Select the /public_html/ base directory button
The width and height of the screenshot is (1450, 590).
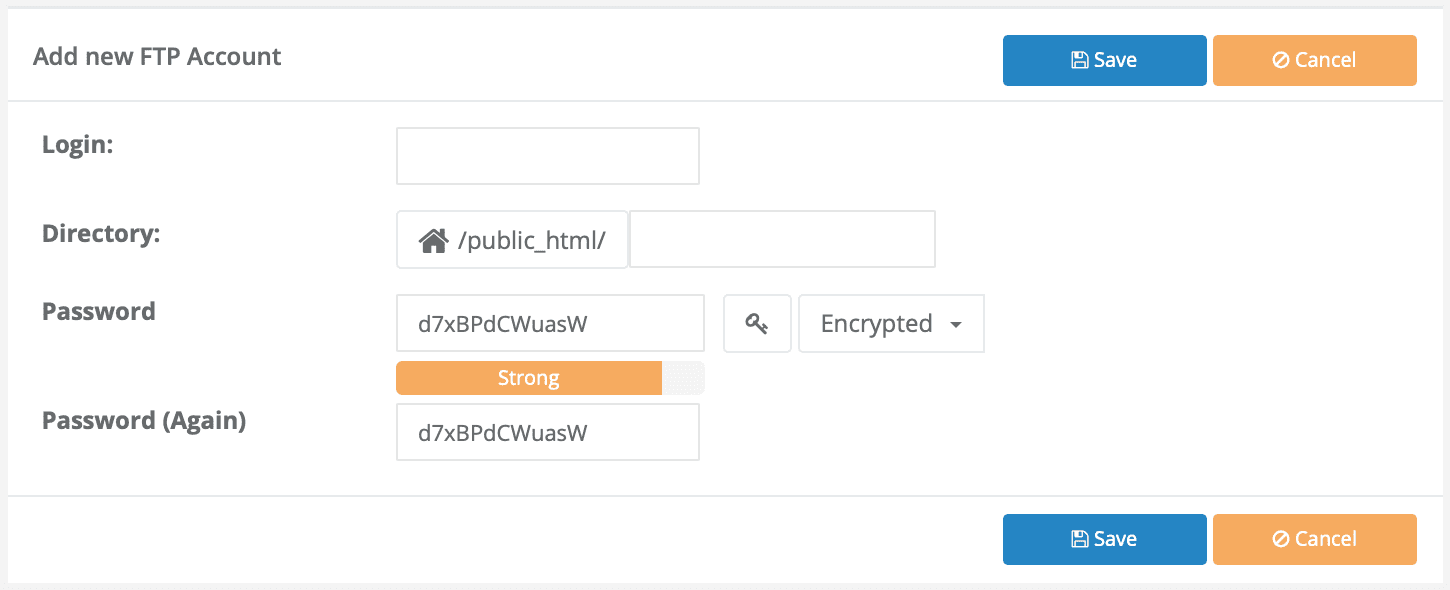click(x=512, y=238)
